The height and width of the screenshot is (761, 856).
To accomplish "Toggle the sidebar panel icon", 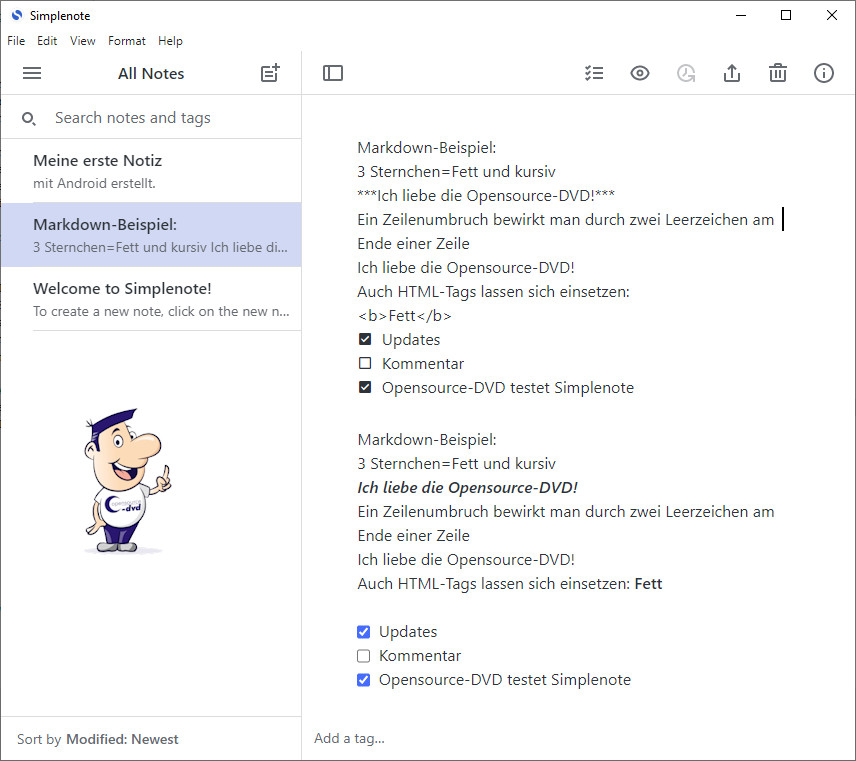I will click(x=333, y=73).
